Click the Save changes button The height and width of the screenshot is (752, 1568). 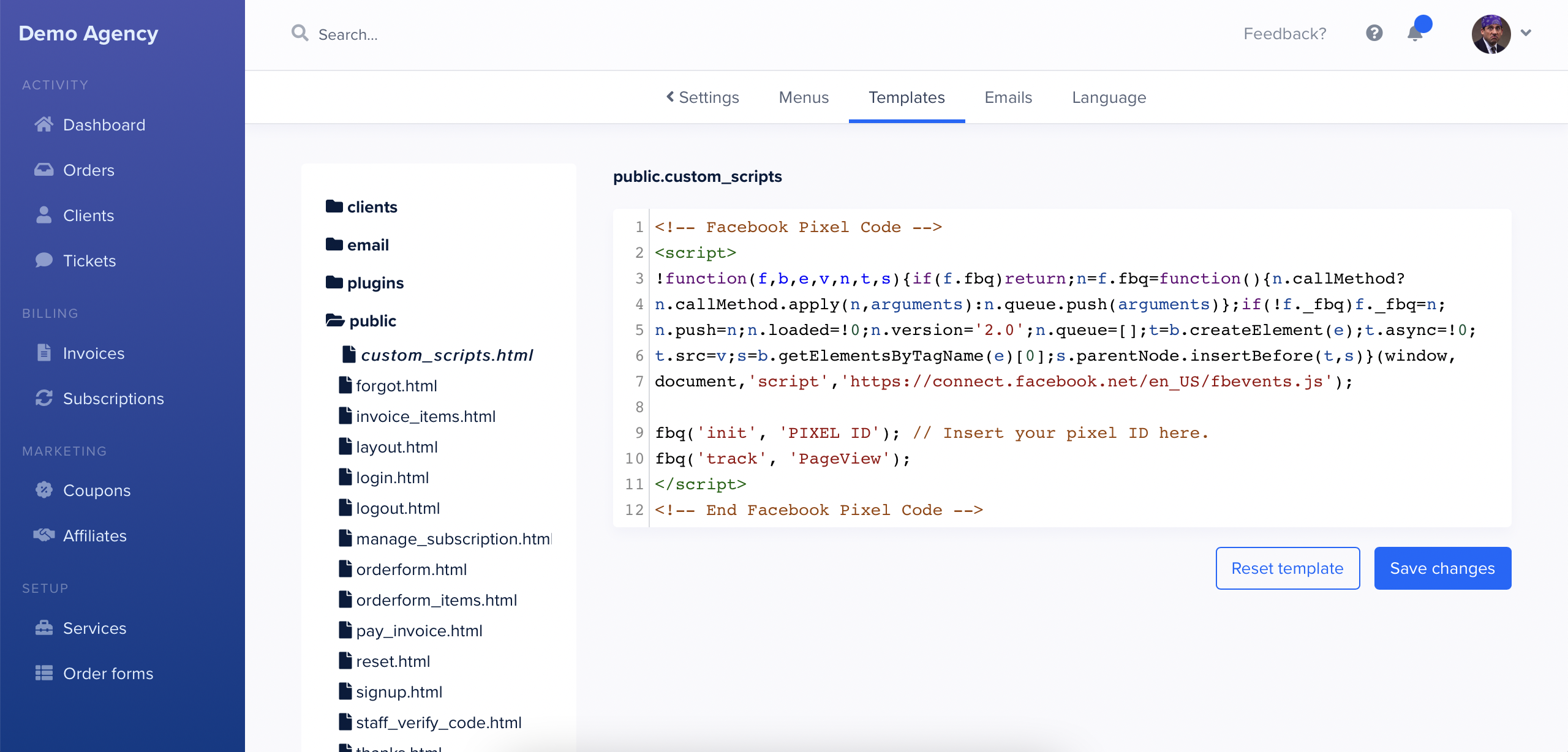pyautogui.click(x=1442, y=568)
